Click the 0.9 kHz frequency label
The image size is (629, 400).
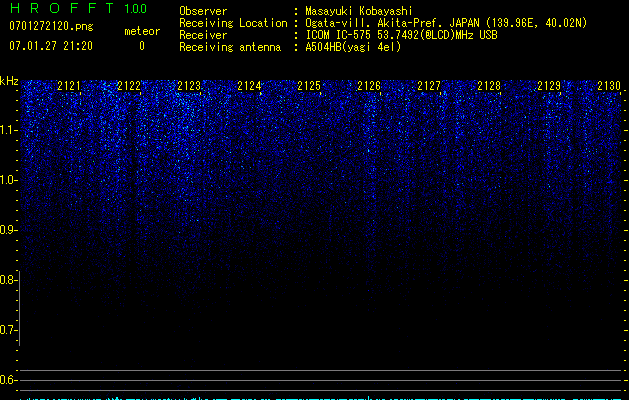pos(8,230)
